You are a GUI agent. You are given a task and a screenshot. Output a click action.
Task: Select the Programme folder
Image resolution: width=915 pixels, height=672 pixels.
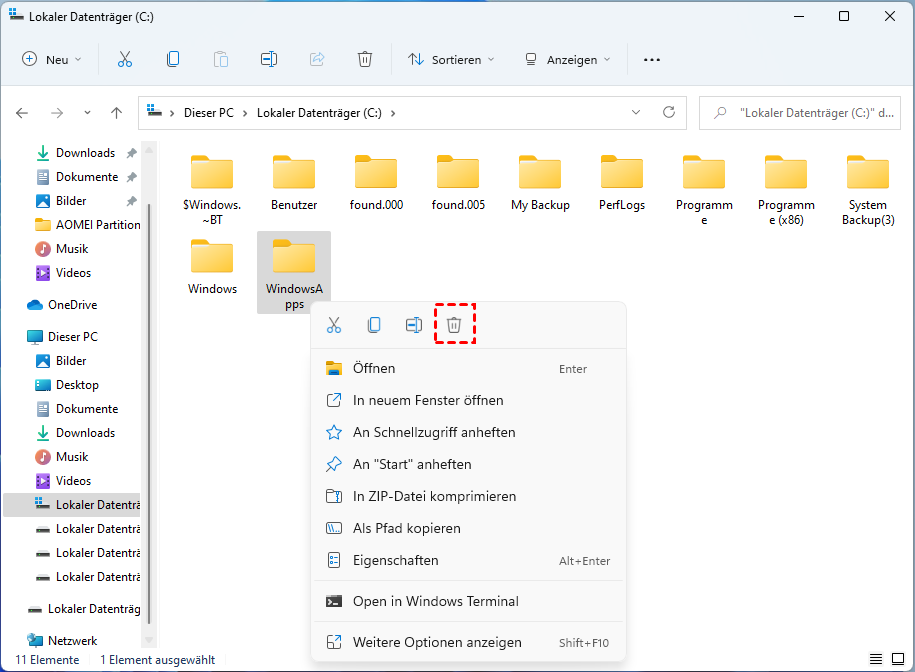(704, 190)
